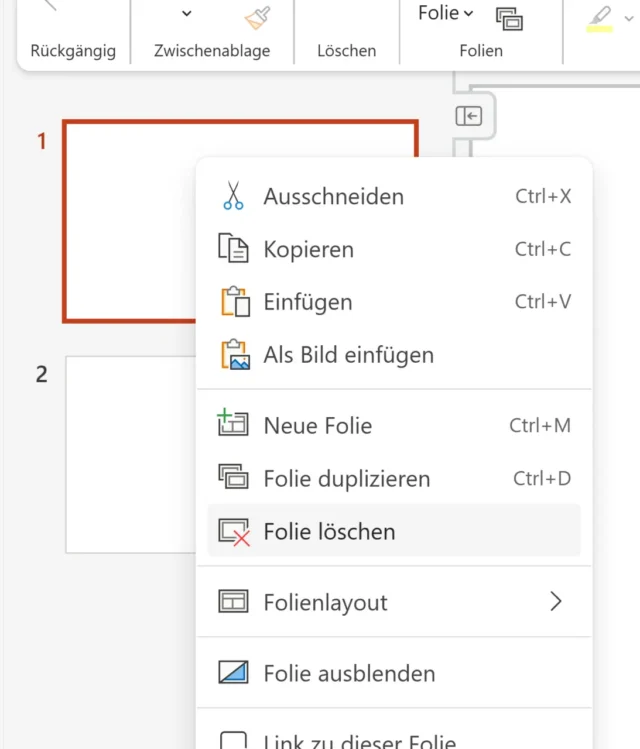Click the slide layout icon in Folien group
640x749 pixels.
(510, 18)
